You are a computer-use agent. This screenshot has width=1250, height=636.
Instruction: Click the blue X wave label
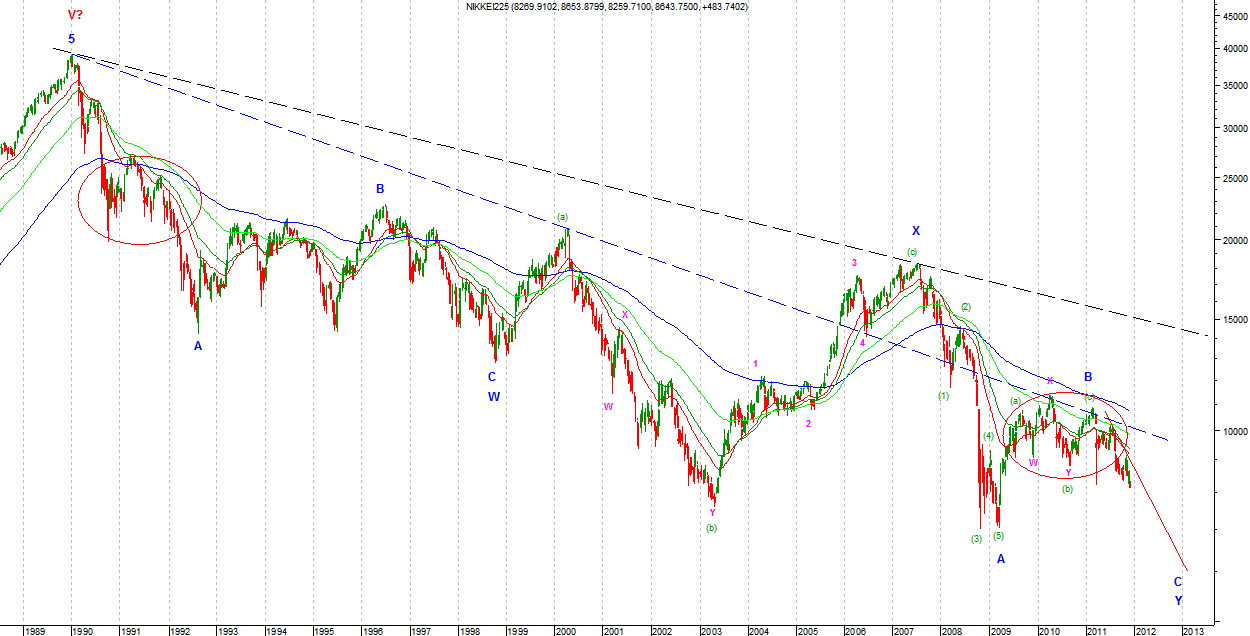click(915, 230)
